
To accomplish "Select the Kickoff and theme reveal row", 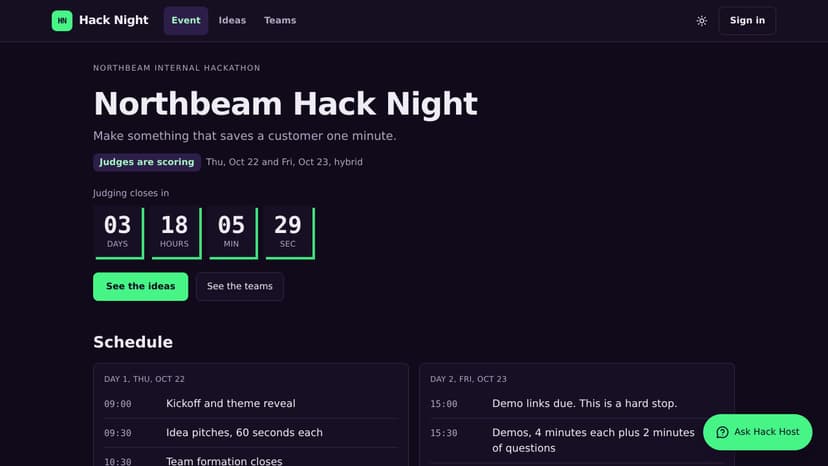I will coord(251,404).
